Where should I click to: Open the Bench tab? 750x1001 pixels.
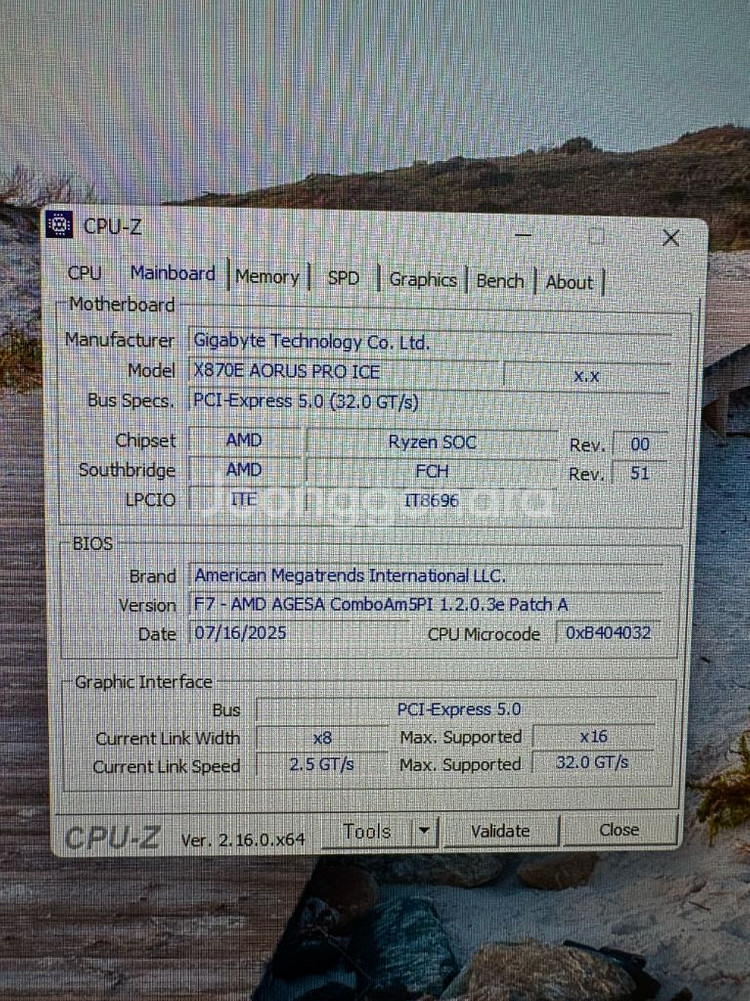[x=500, y=282]
